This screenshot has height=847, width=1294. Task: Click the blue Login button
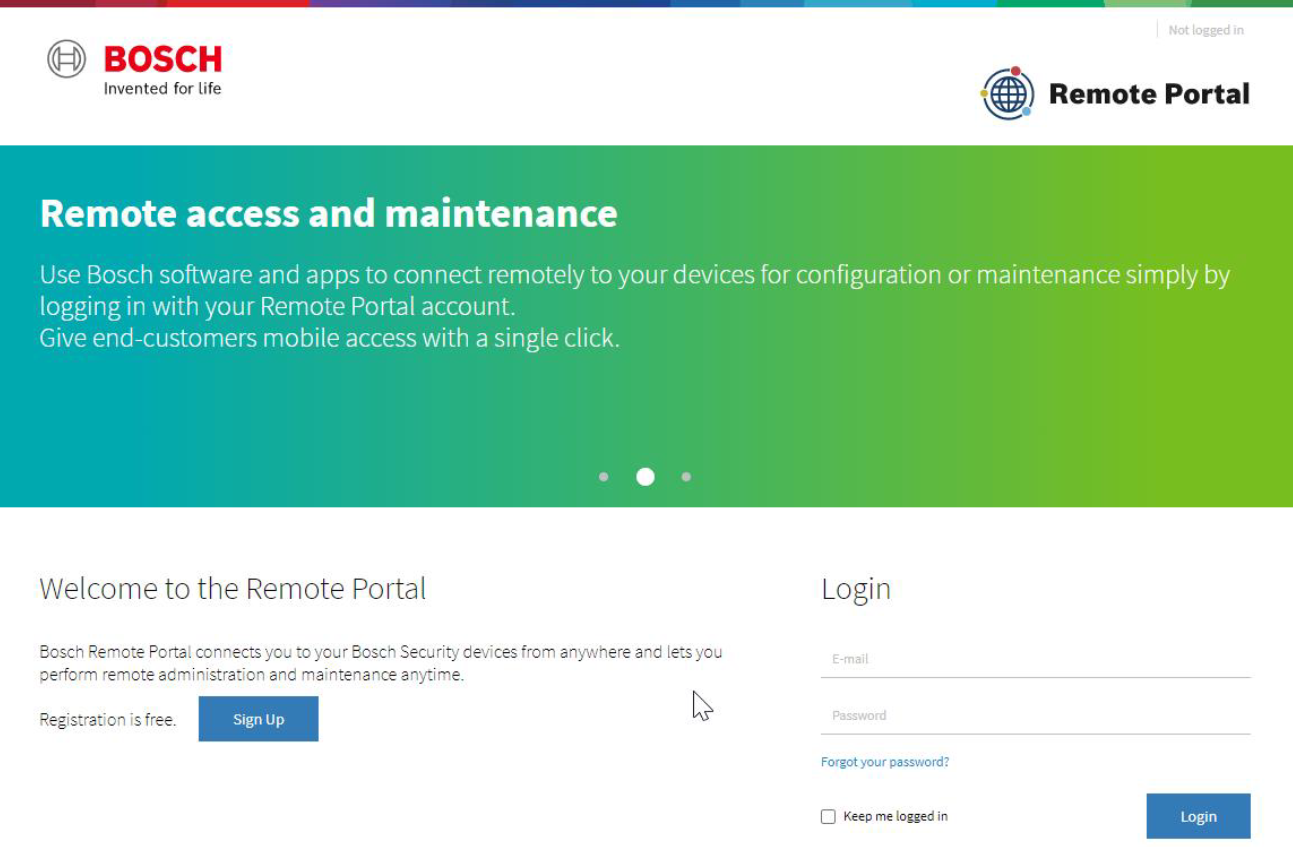[x=1198, y=816]
